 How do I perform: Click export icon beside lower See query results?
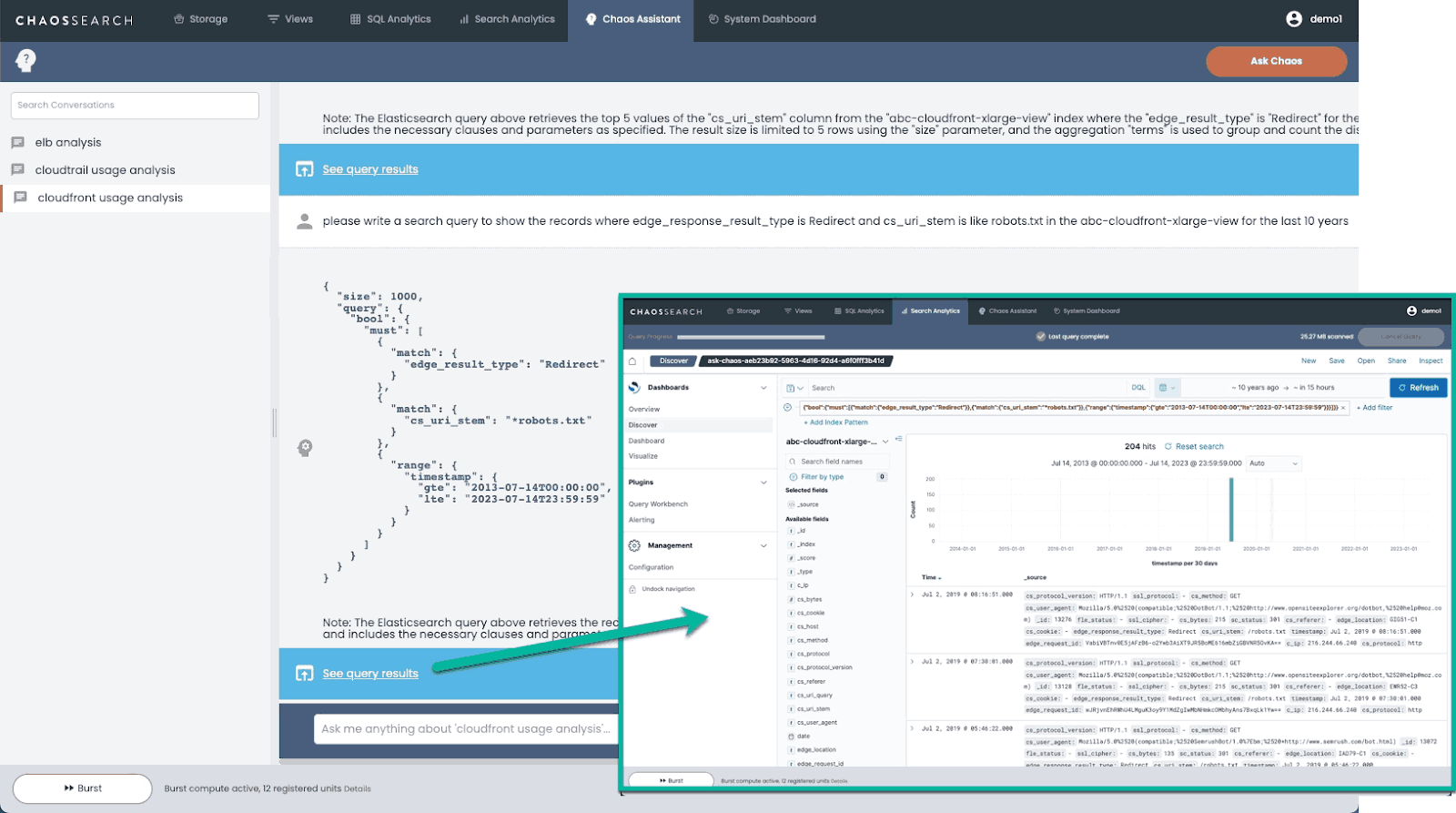pos(305,674)
